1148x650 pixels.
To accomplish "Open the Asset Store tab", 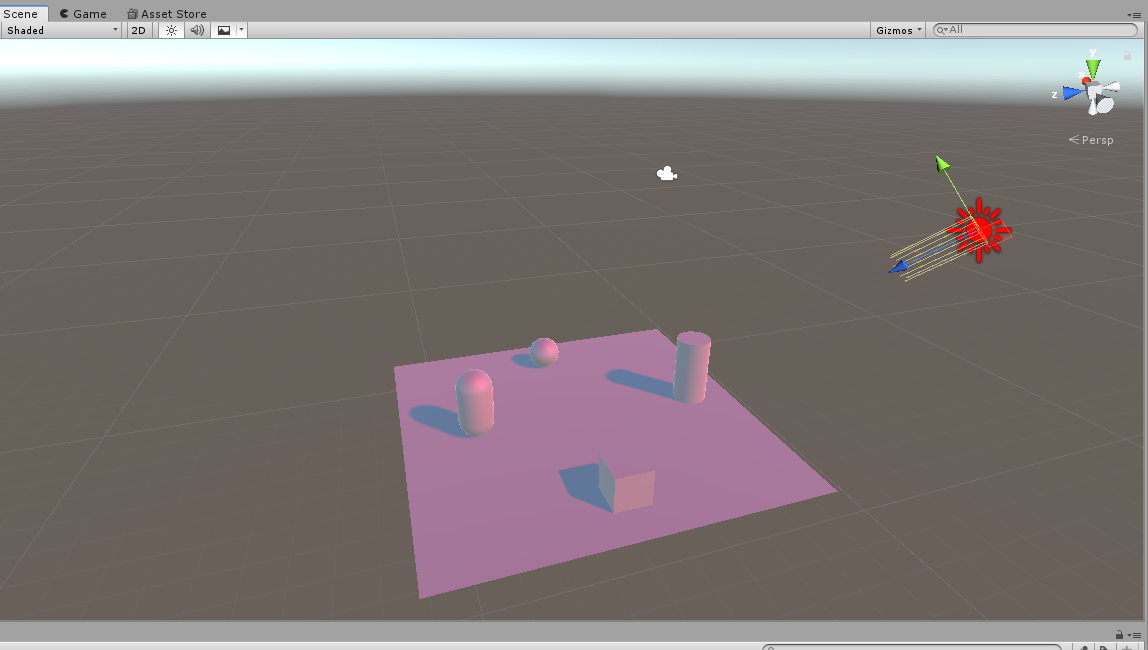I will point(166,13).
